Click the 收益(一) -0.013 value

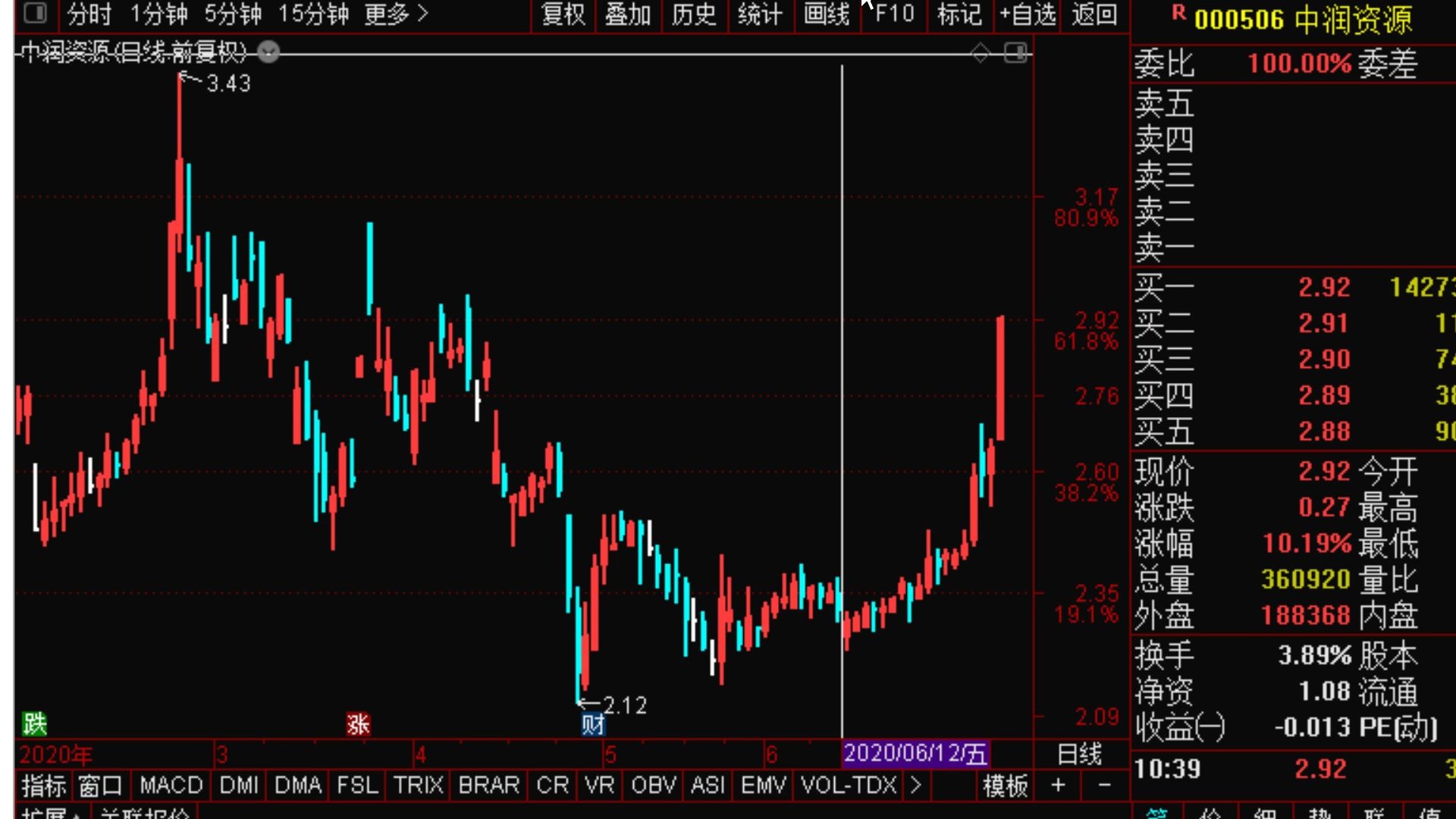coord(1313,727)
